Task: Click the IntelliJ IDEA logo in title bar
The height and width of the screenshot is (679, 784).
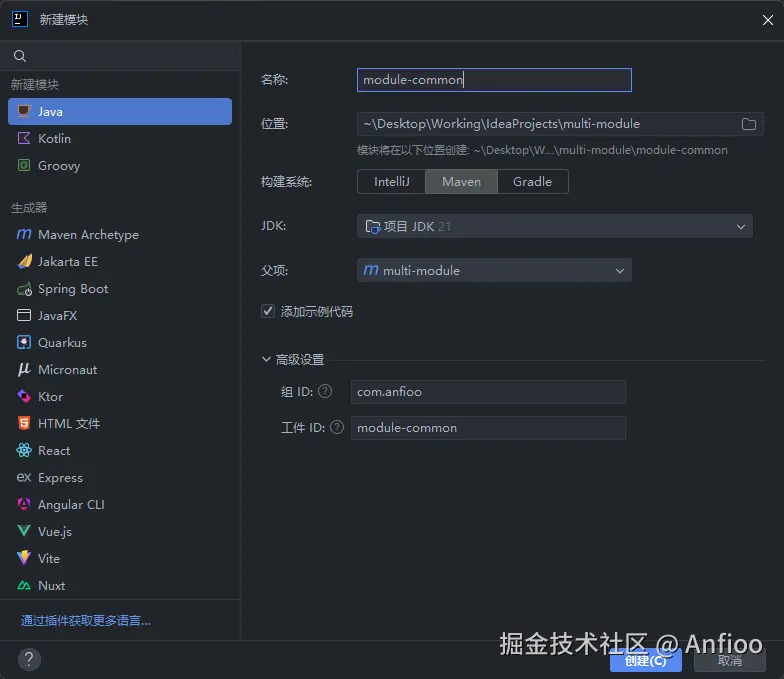Action: point(20,20)
